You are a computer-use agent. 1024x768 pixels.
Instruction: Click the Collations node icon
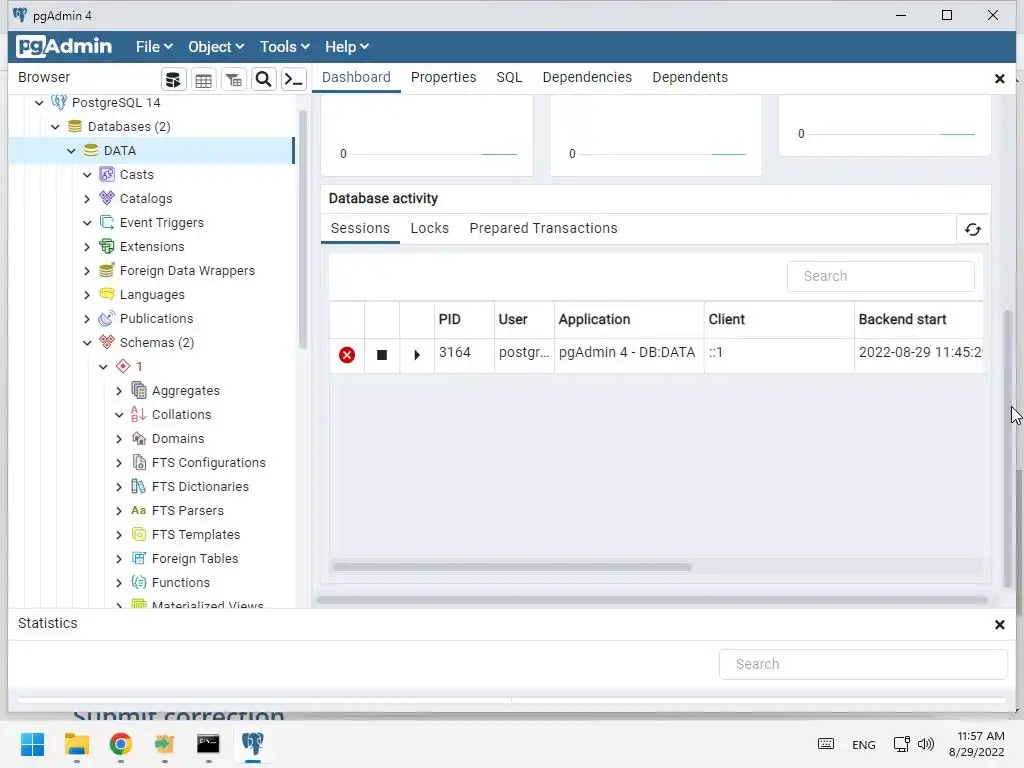click(x=138, y=414)
